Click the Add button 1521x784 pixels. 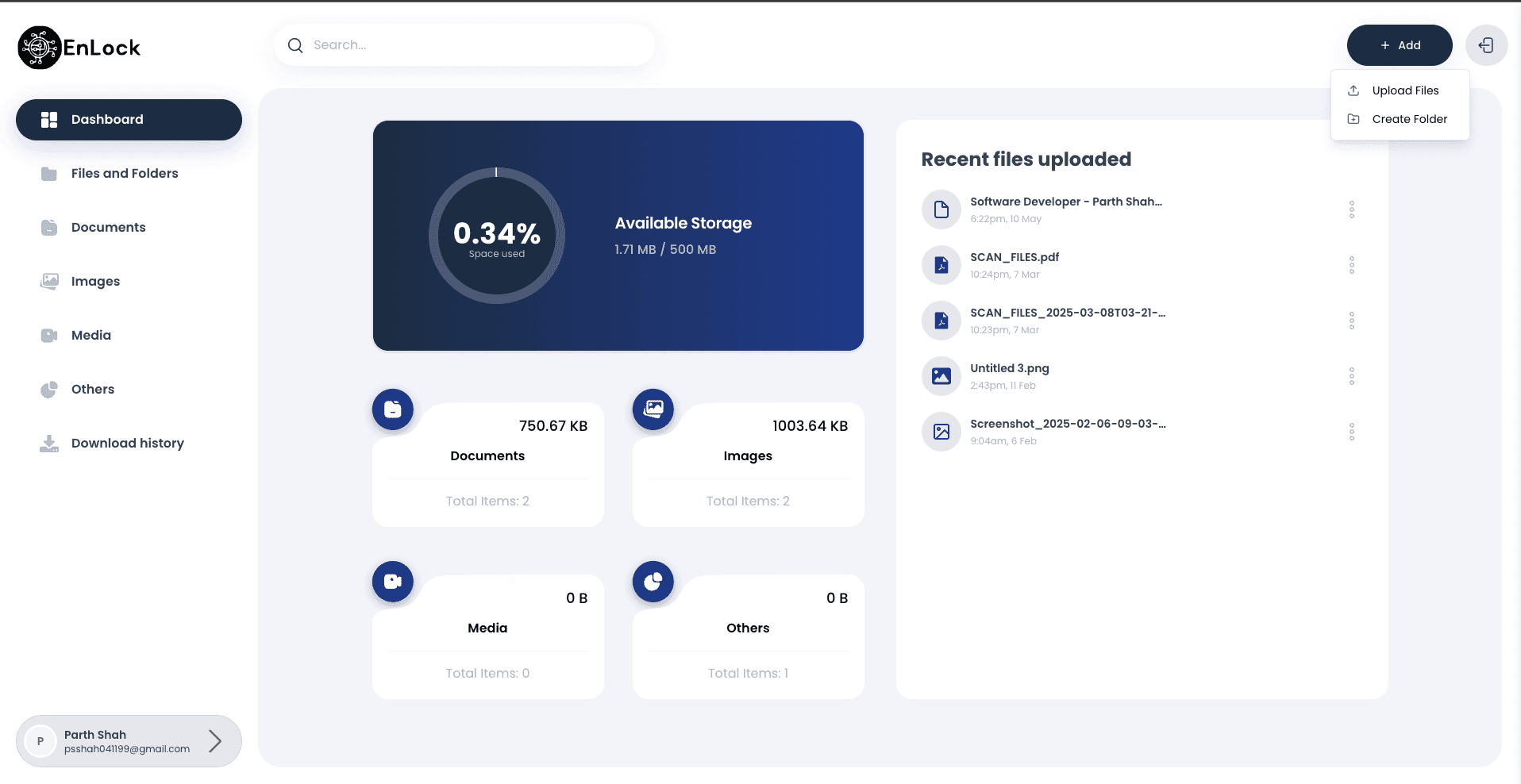point(1399,45)
